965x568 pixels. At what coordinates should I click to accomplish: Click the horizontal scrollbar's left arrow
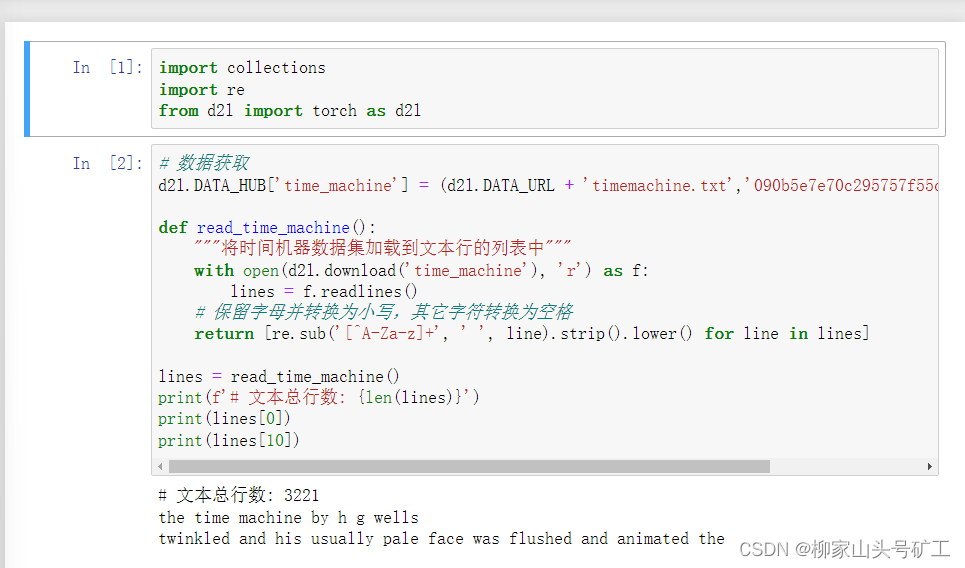[x=161, y=467]
